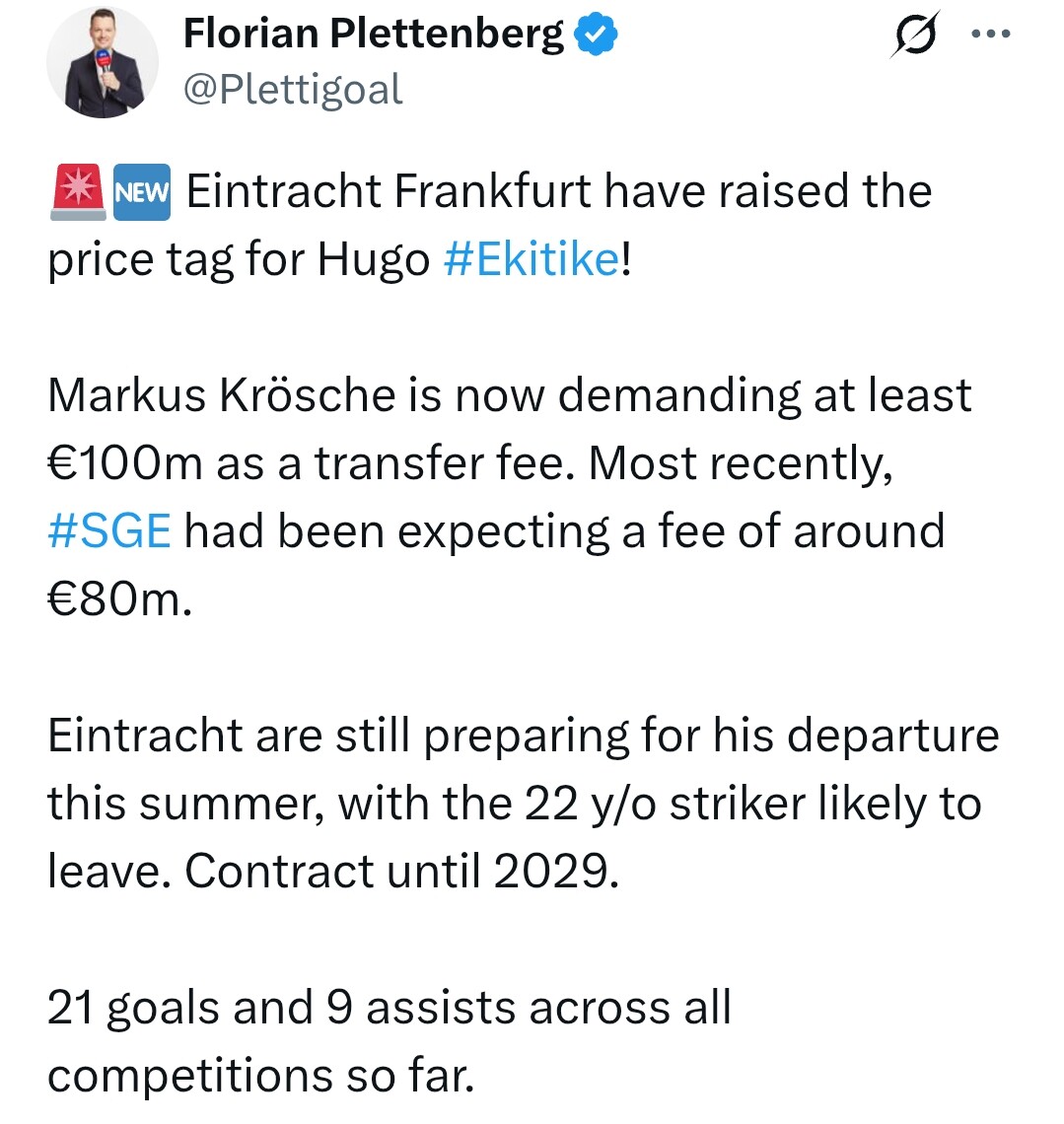Click the blue verified badge
1064x1124 pixels.
point(598,35)
